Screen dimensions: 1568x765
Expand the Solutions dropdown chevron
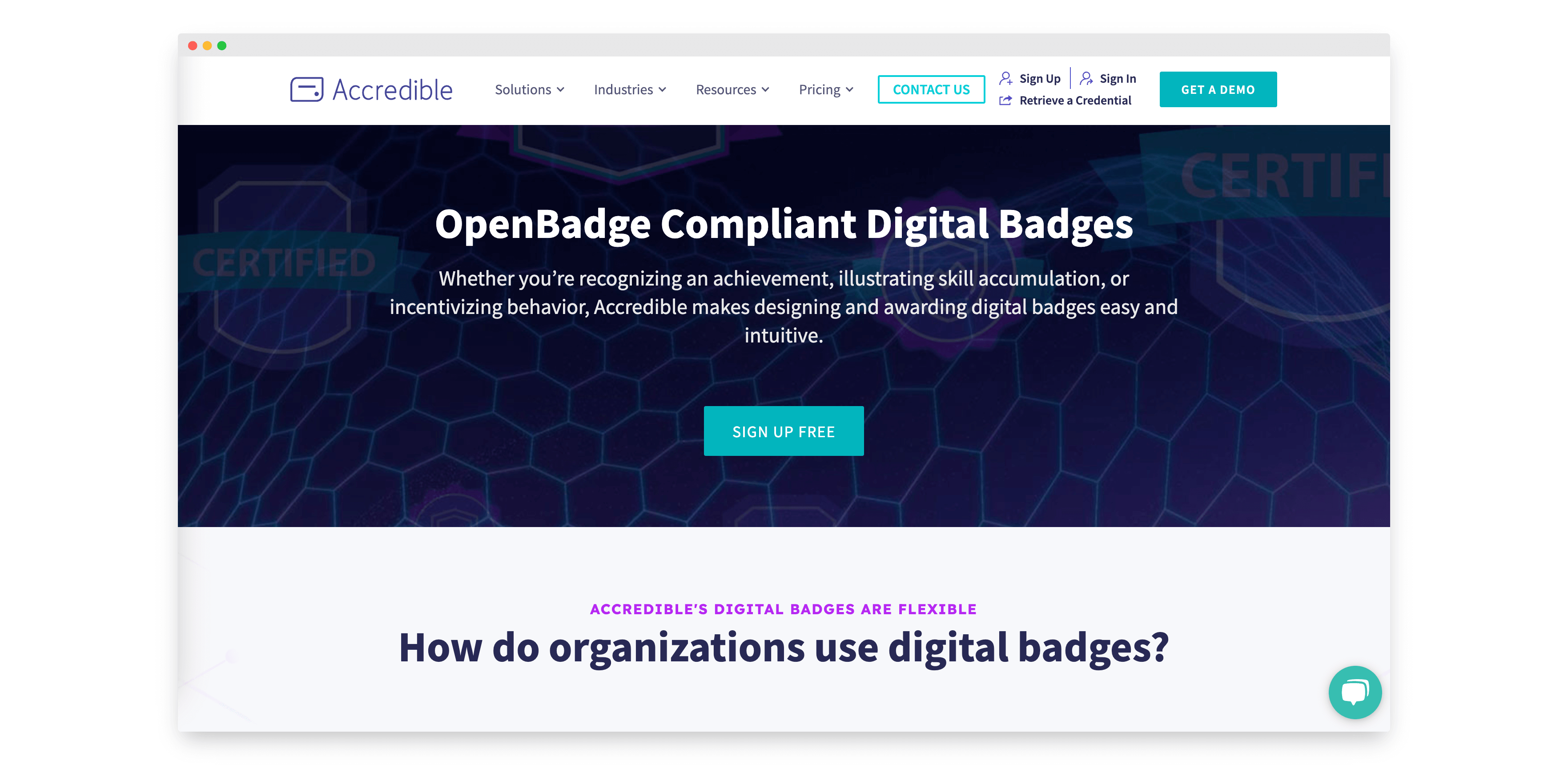(561, 89)
